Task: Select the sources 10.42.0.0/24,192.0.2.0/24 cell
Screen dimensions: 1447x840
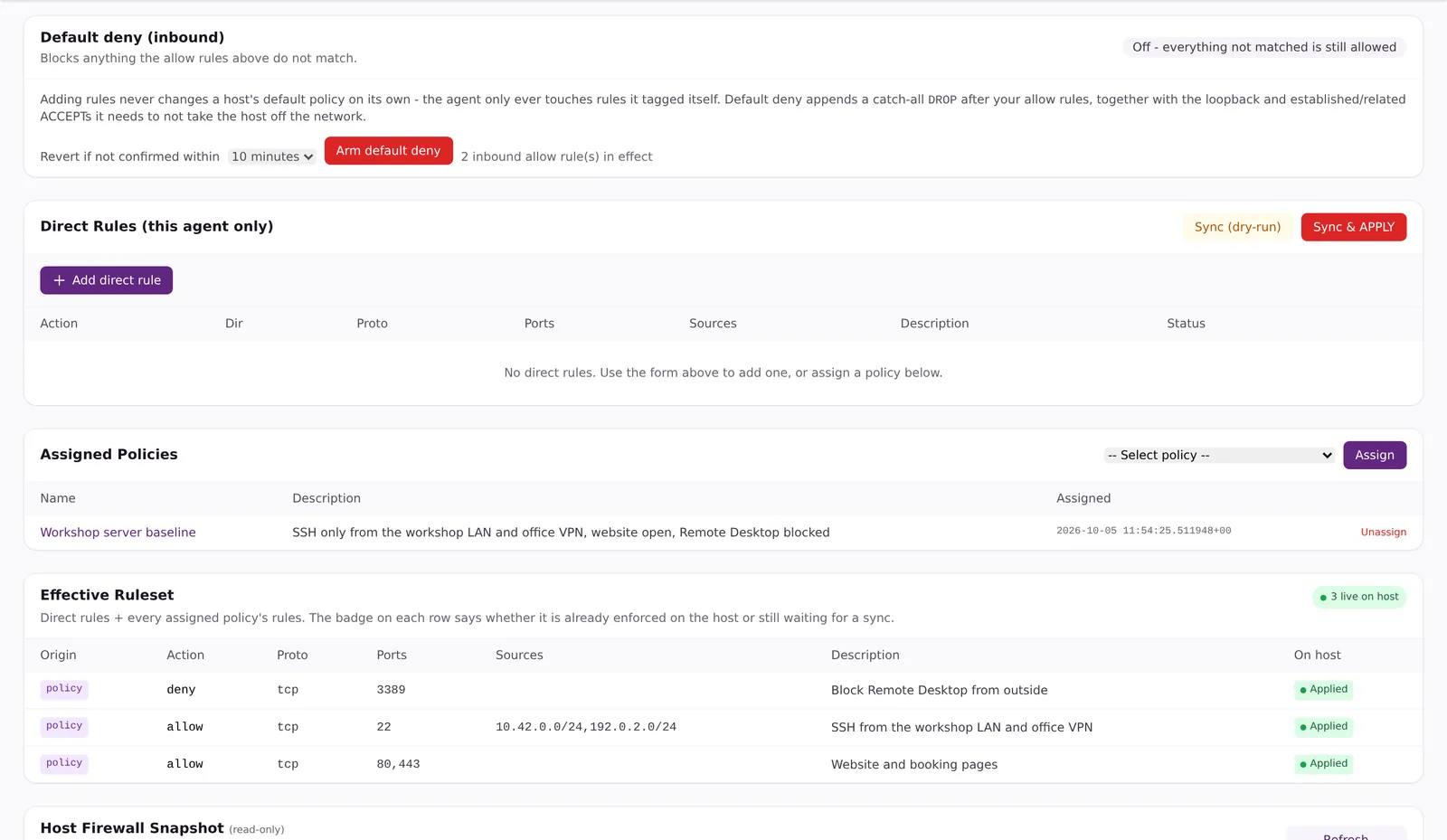Action: tap(586, 727)
